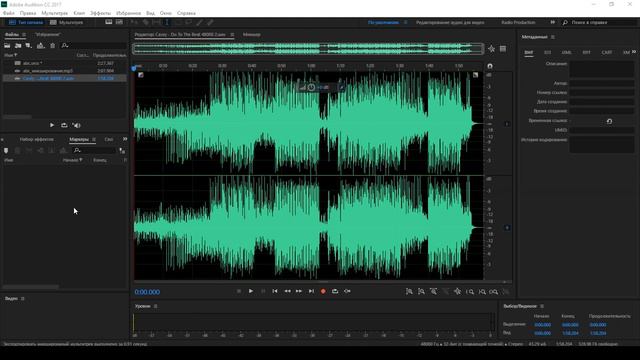Open the Мультитрек menu
This screenshot has height=360, width=640.
[x=55, y=13]
